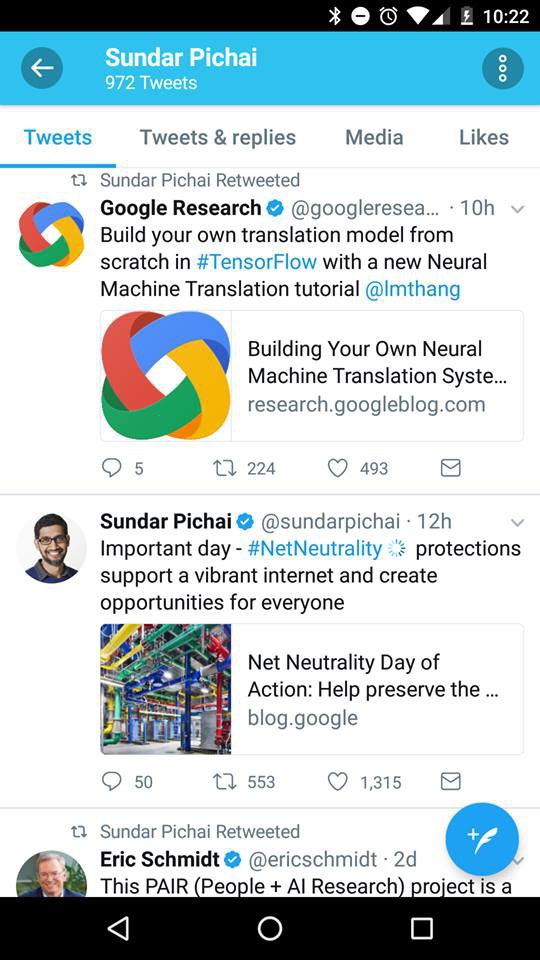Image resolution: width=540 pixels, height=960 pixels.
Task: Share Google Research tweet via message icon
Action: pyautogui.click(x=451, y=468)
